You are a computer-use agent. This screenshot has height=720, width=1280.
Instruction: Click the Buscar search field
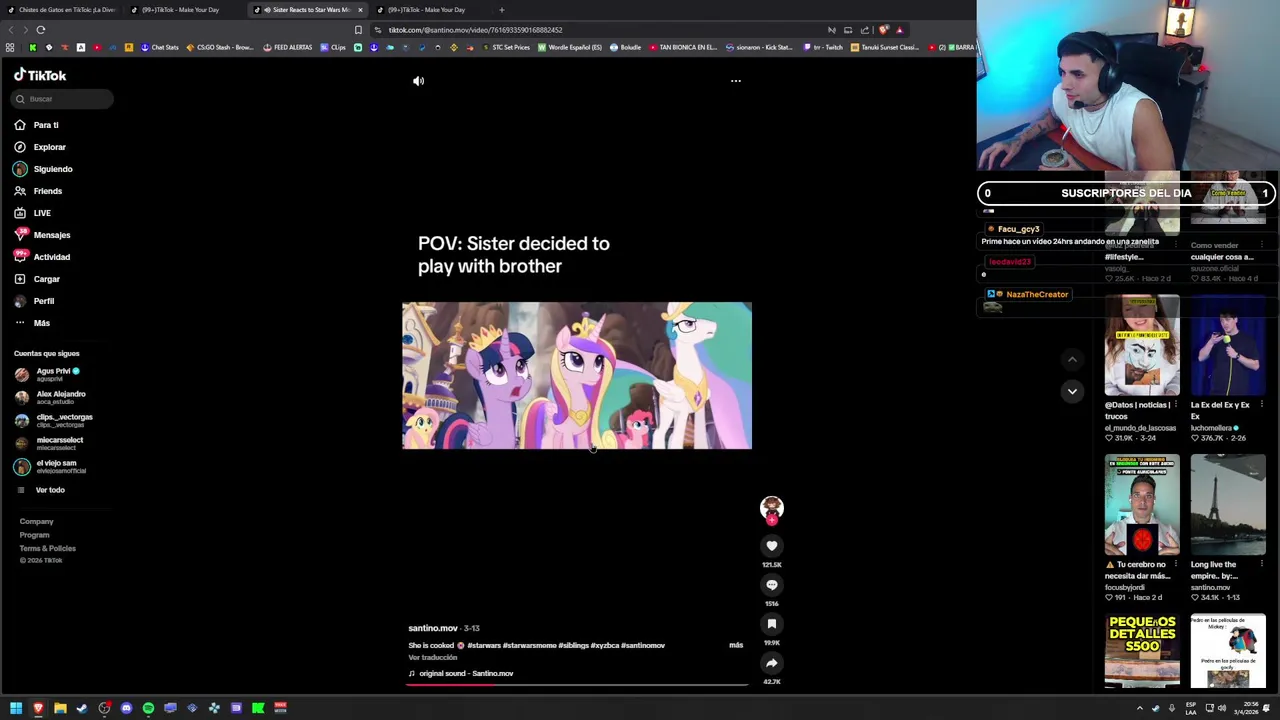pyautogui.click(x=63, y=99)
